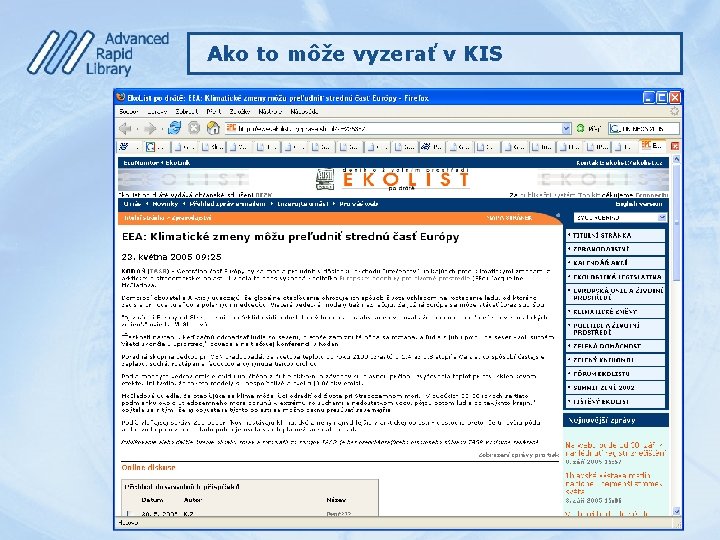Open ZPRAVODAJSTVÍ in the sidebar menu
Viewport: 720px width, 540px height.
tap(615, 249)
